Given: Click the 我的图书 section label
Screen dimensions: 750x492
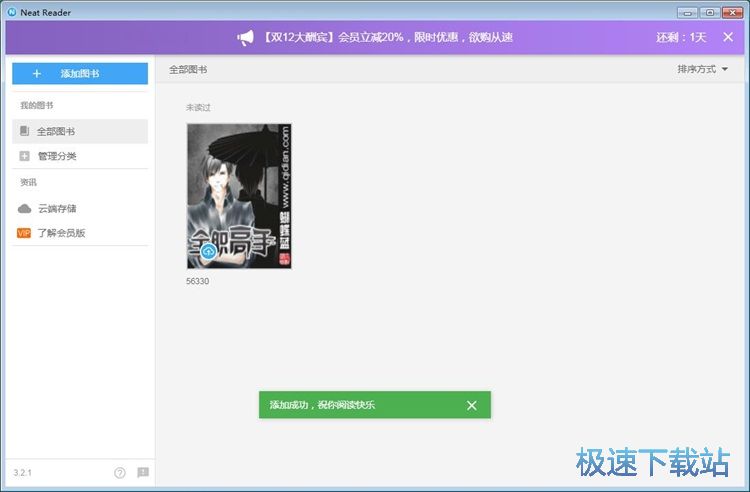Looking at the screenshot, I should click(37, 105).
